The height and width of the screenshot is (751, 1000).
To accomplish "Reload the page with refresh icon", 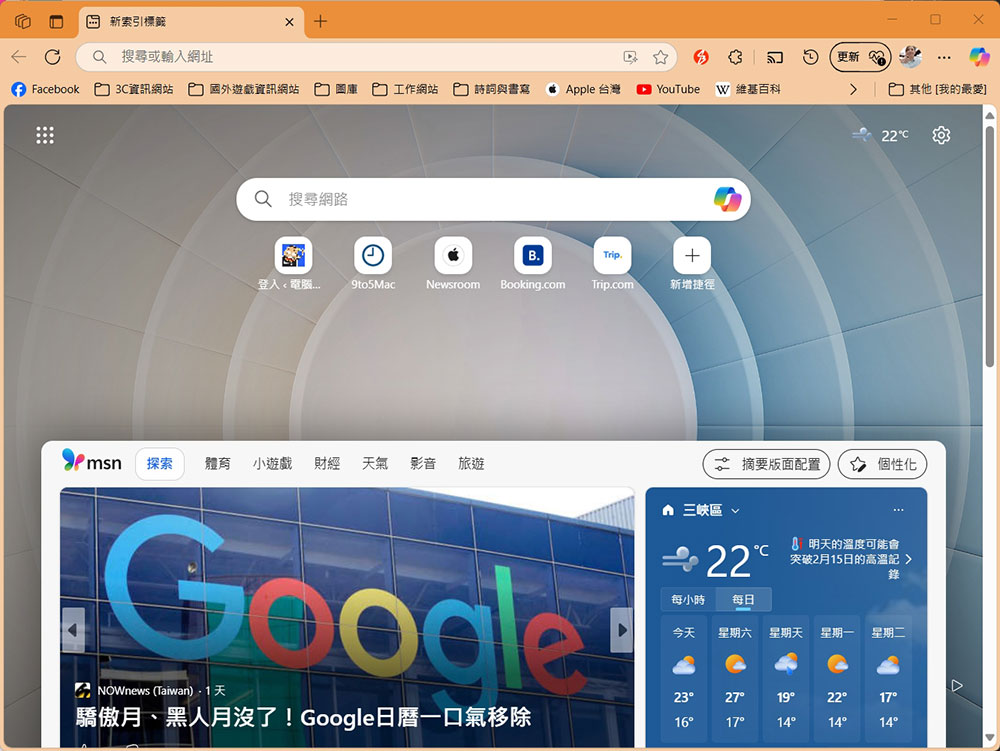I will (x=52, y=57).
